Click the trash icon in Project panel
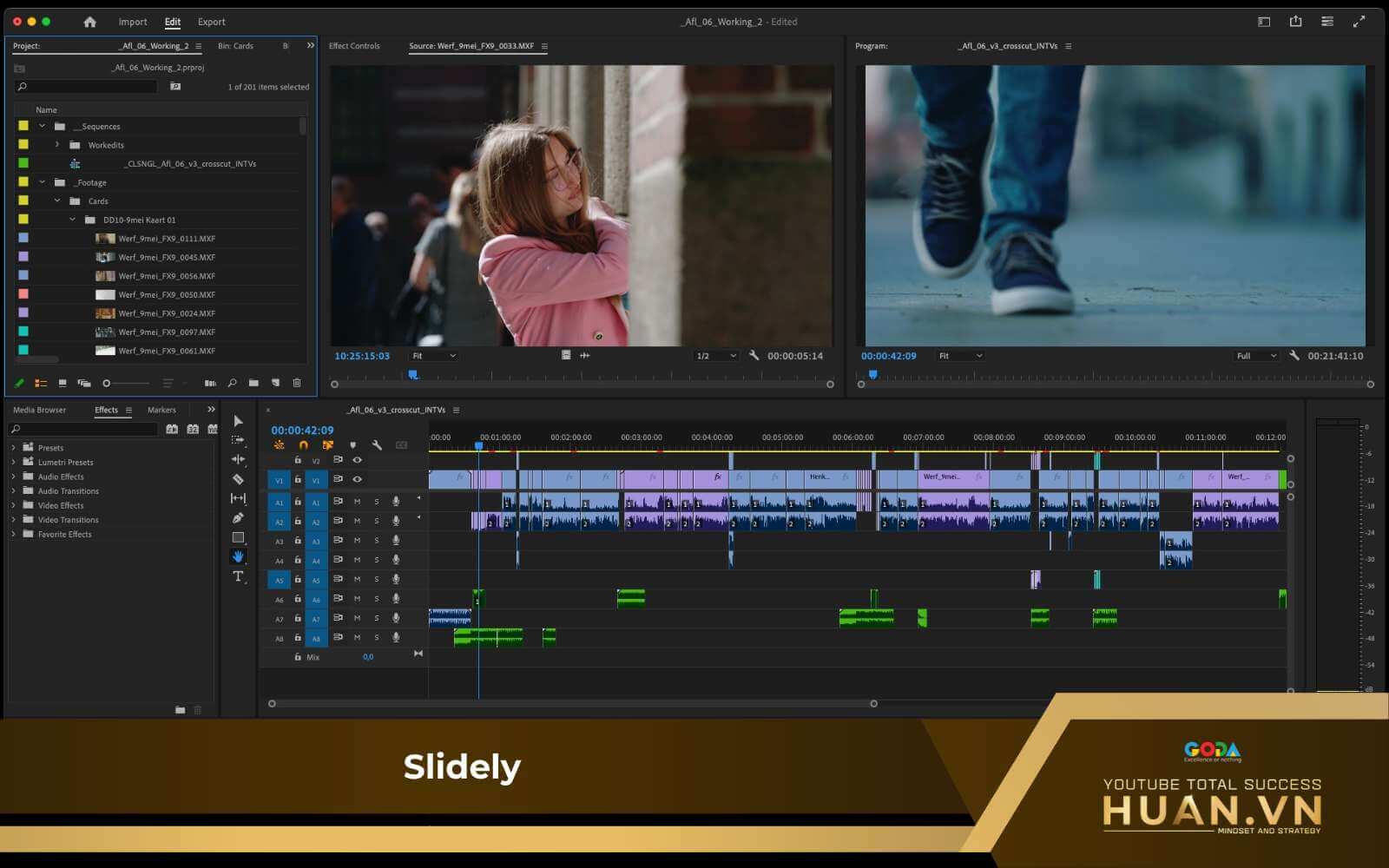1389x868 pixels. pyautogui.click(x=297, y=383)
